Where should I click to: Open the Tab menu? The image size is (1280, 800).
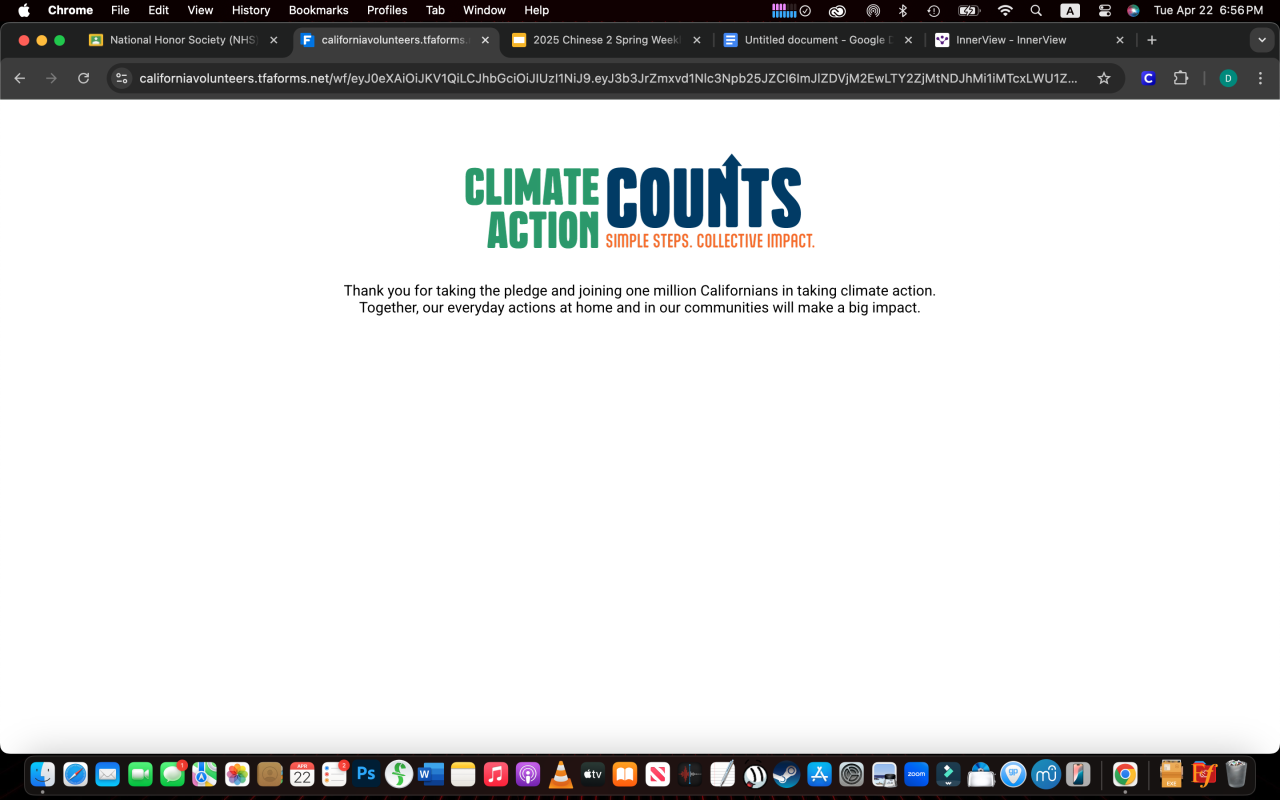pos(435,10)
